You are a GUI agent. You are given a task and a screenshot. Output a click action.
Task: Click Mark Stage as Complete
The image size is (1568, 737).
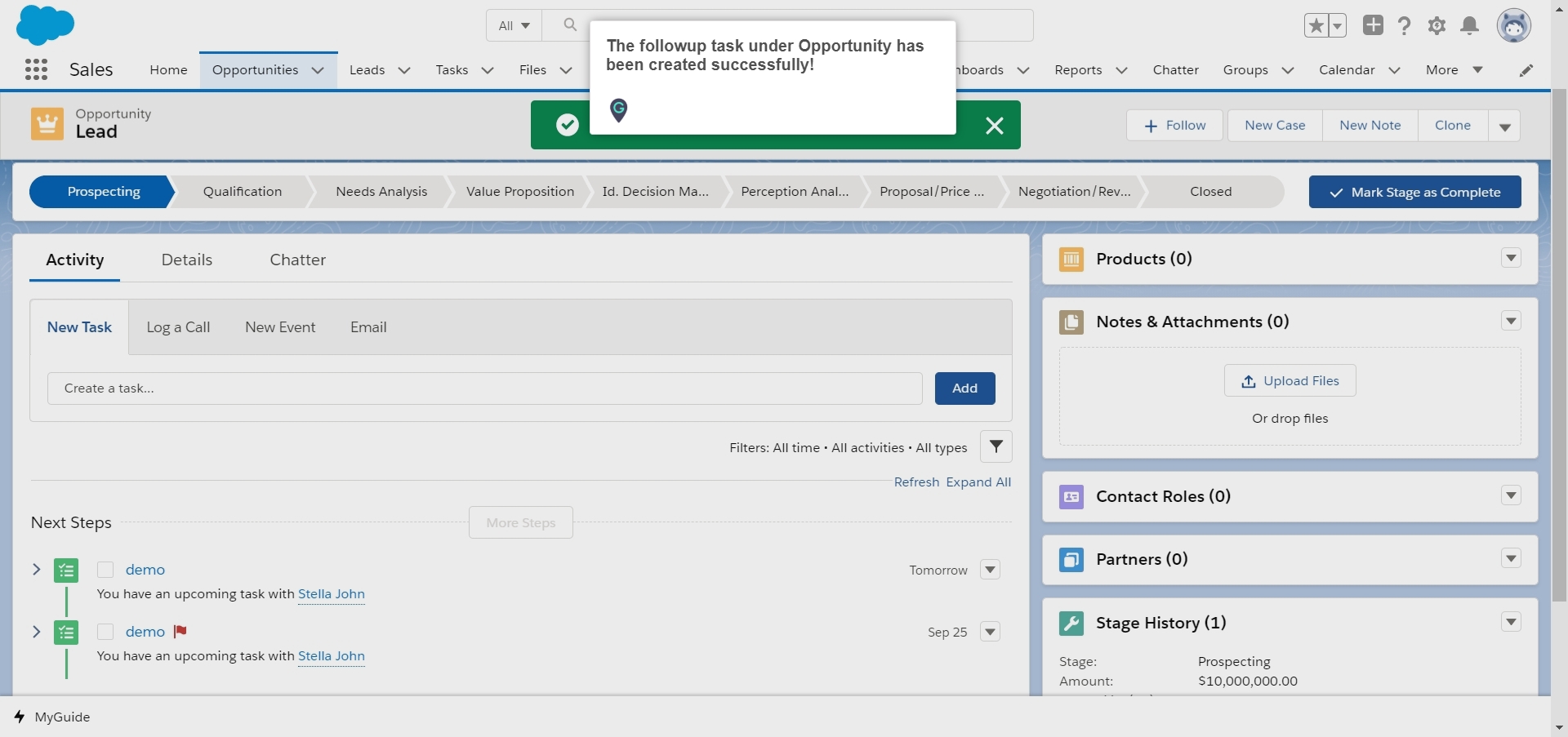[1414, 192]
